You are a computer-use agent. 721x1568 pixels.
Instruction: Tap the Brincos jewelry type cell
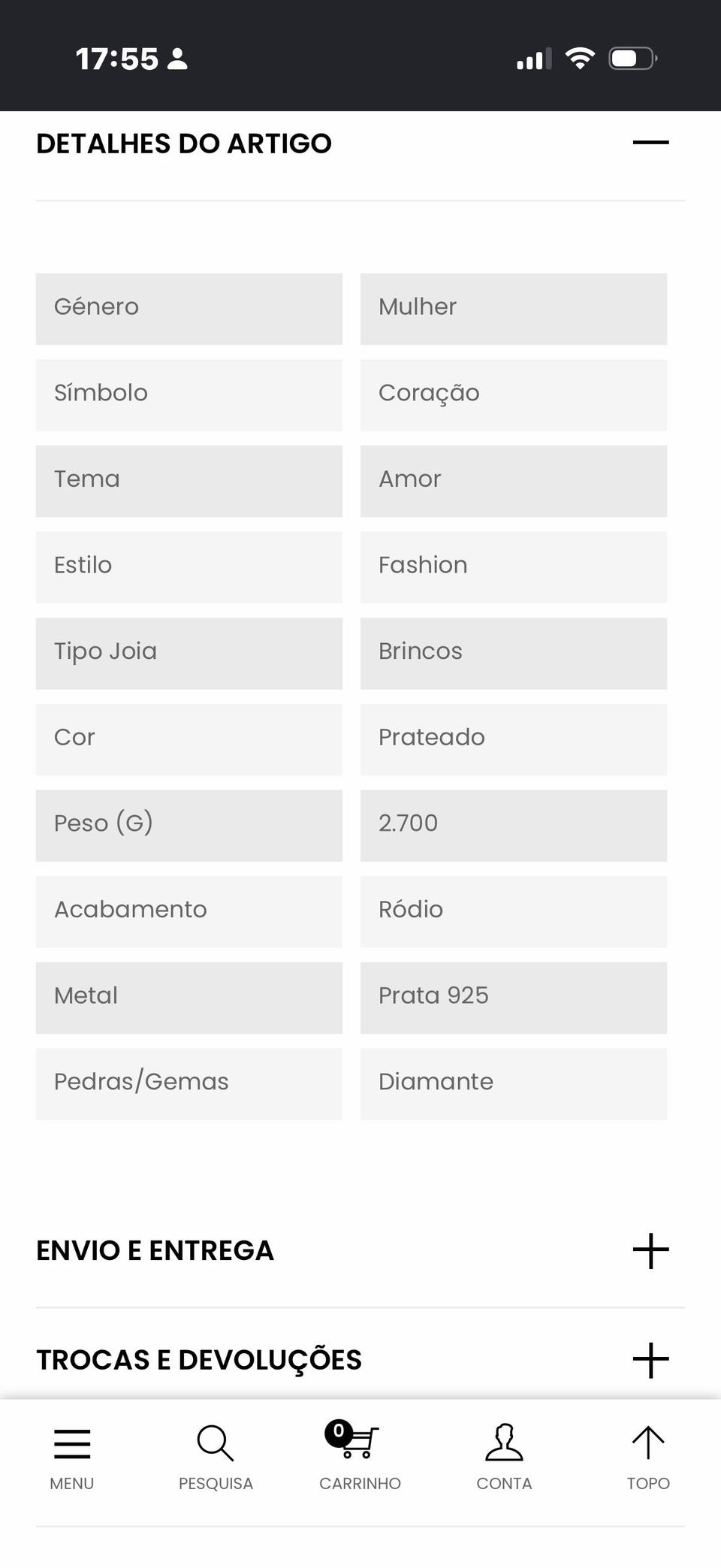coord(514,654)
